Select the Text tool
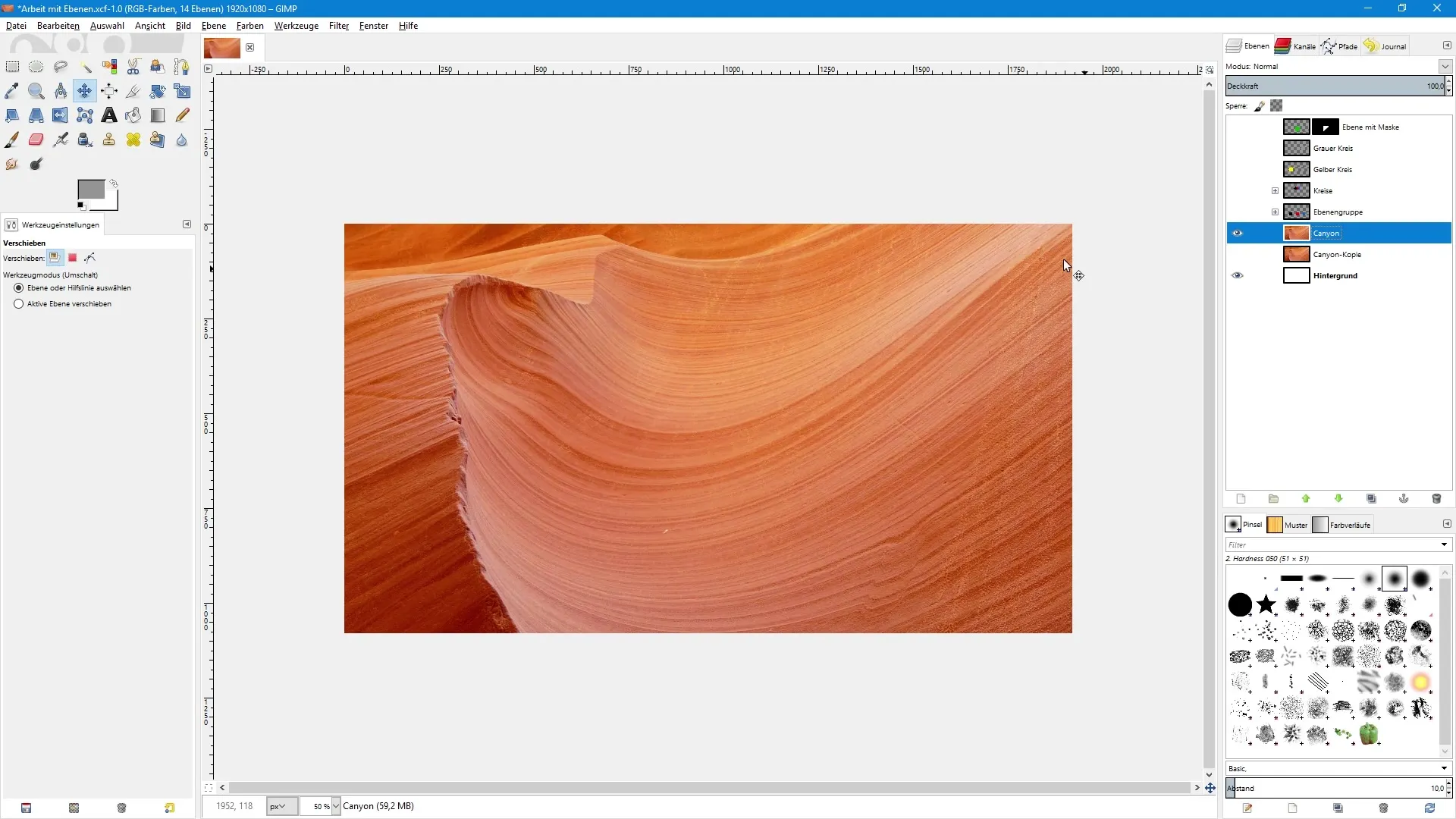Viewport: 1456px width, 819px height. 109,115
